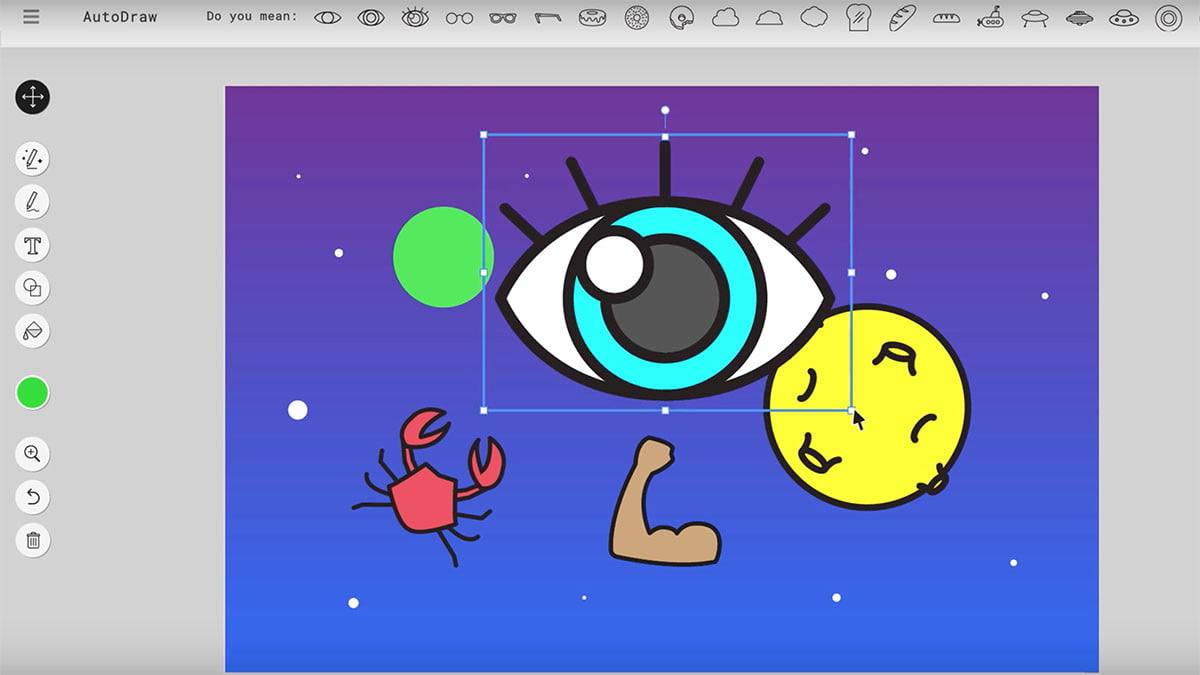
Task: Select the Select tool
Action: (x=33, y=97)
